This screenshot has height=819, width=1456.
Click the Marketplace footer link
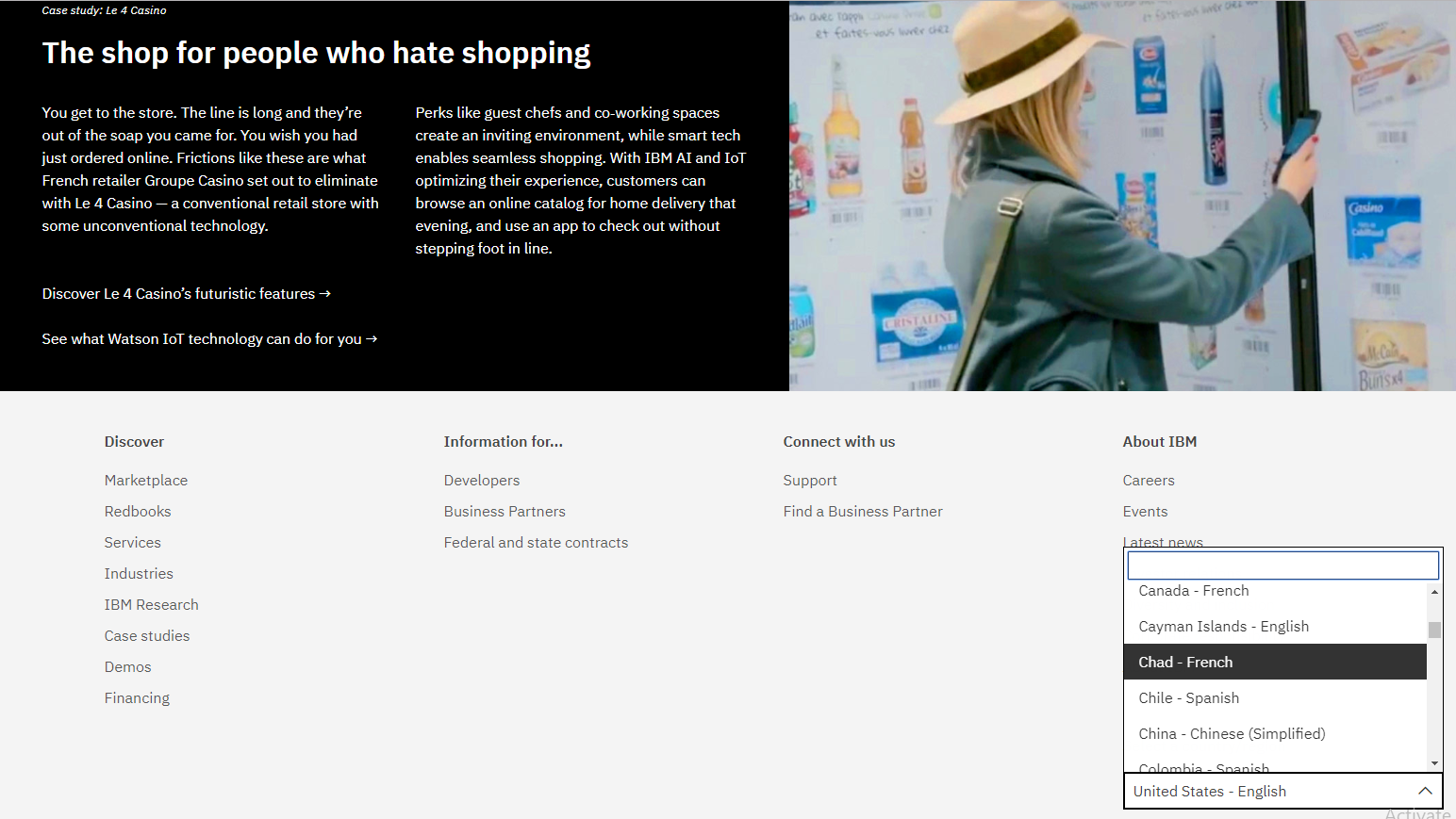click(x=146, y=481)
